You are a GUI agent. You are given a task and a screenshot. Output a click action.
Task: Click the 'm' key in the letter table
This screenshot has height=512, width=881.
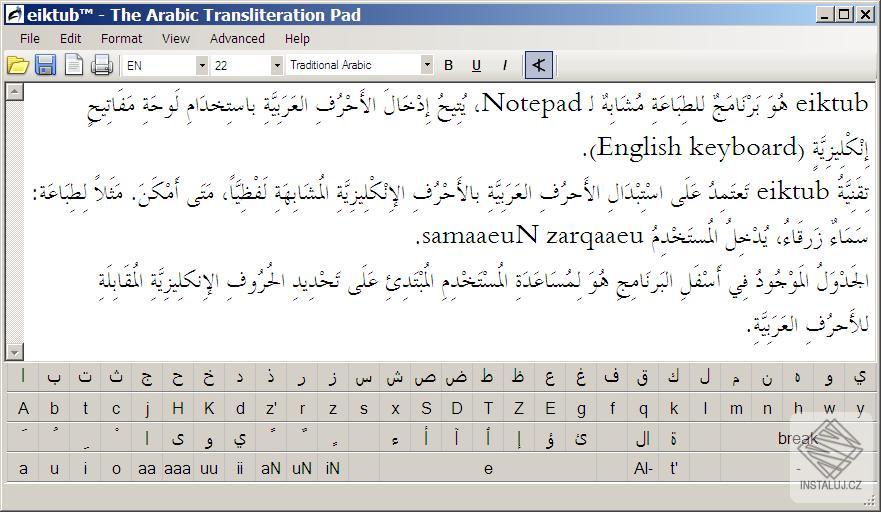click(x=735, y=408)
